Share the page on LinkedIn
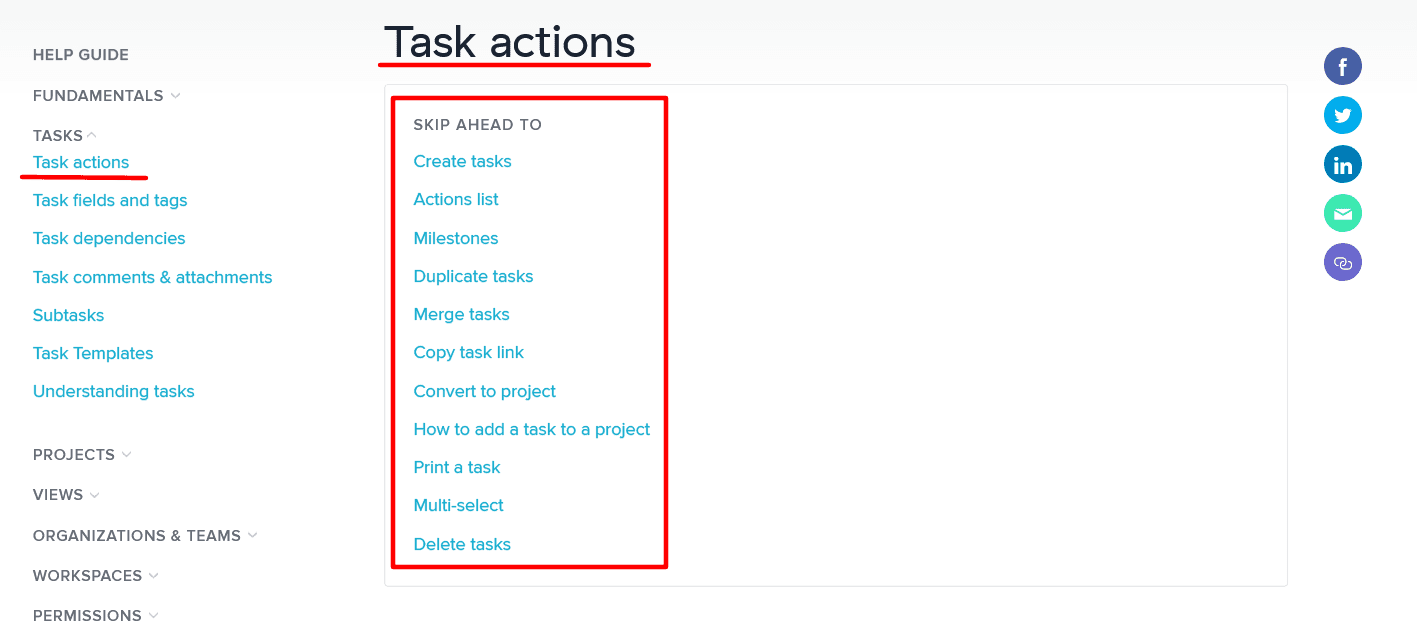Screen dimensions: 1417x637 (1342, 163)
